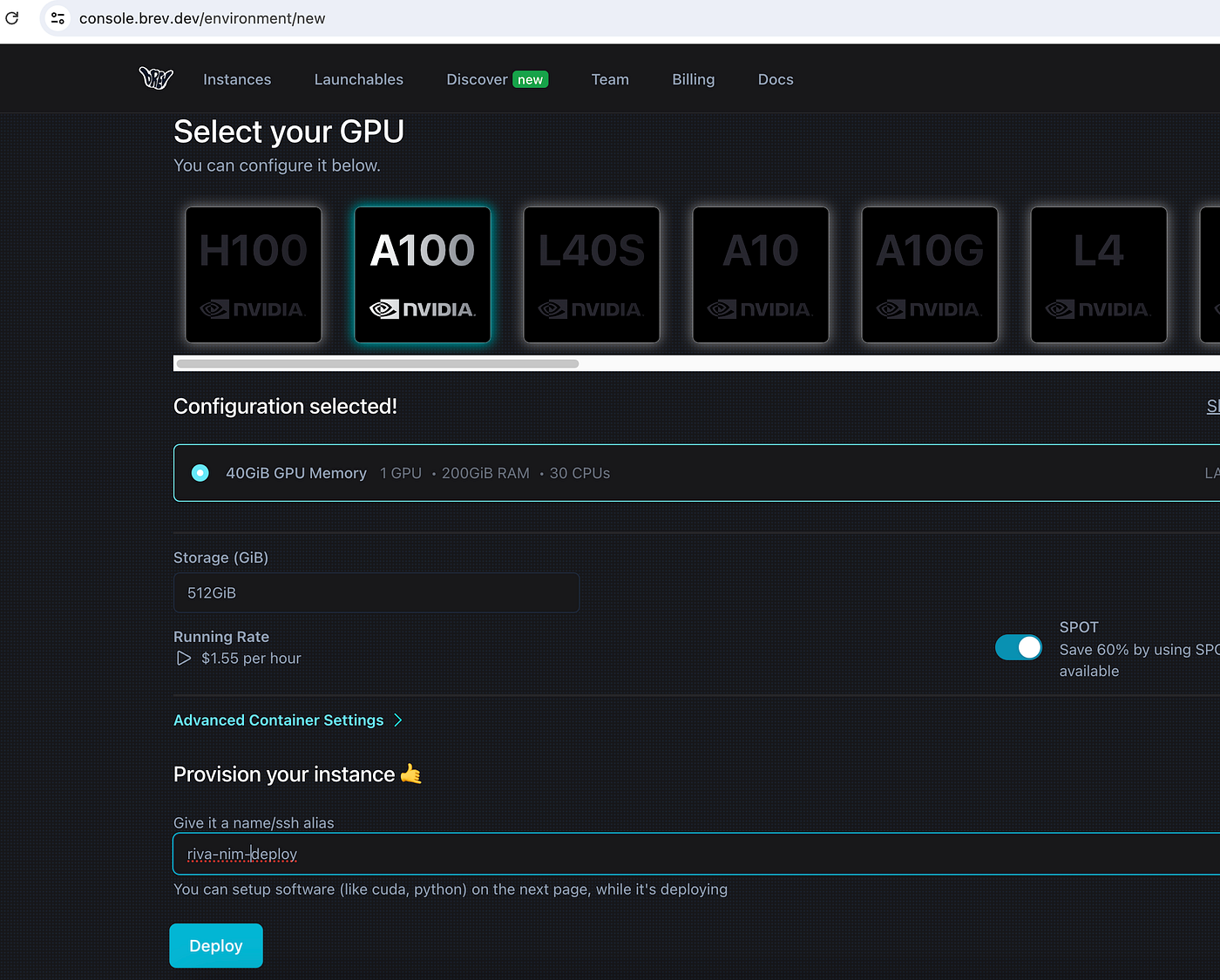Click the 'new' badge next to Discover
Viewport: 1220px width, 980px height.
click(530, 79)
